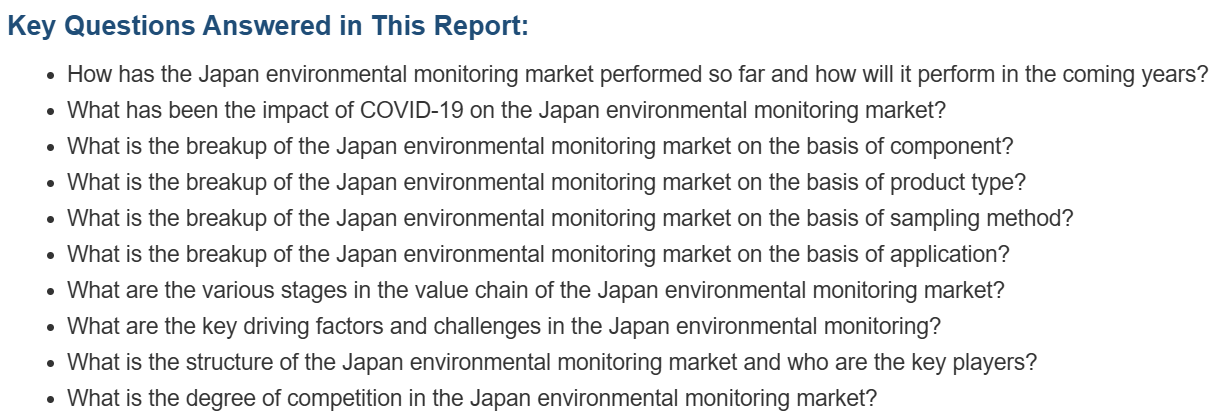The width and height of the screenshot is (1216, 412).
Task: Select the breakup by component question
Action: click(x=540, y=146)
